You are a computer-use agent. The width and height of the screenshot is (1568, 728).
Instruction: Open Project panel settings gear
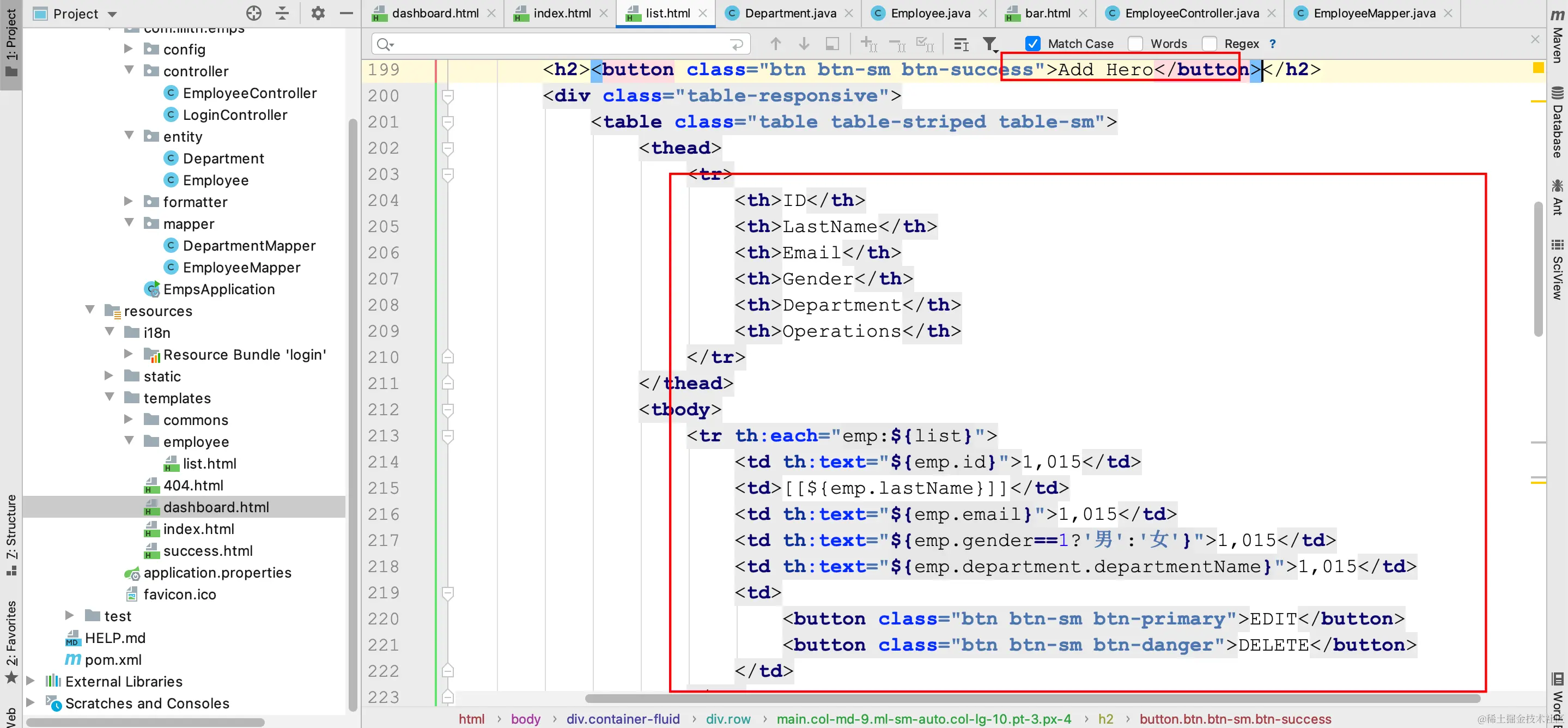point(318,13)
